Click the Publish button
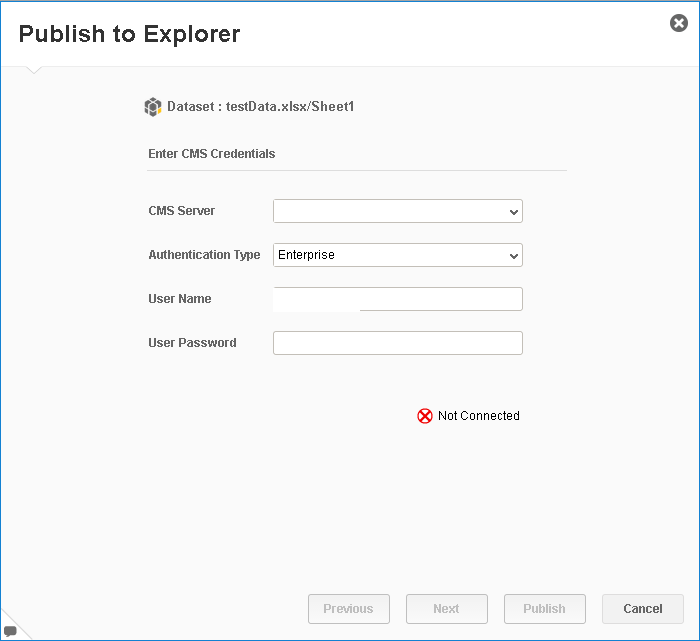700x641 pixels. click(545, 609)
